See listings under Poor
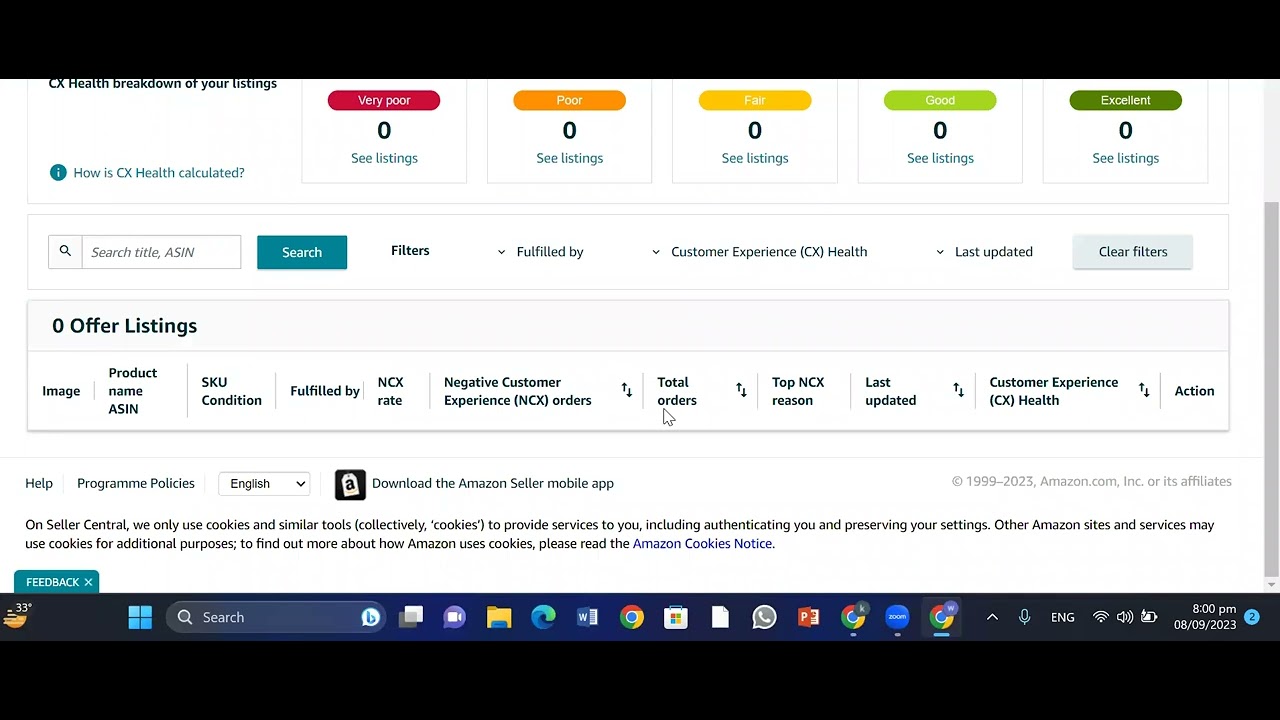This screenshot has height=720, width=1280. coord(570,158)
